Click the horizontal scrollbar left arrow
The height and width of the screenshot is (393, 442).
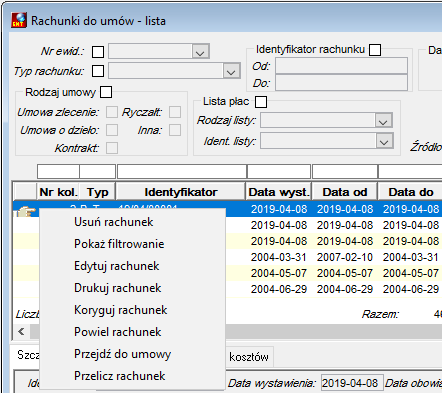pos(21,331)
